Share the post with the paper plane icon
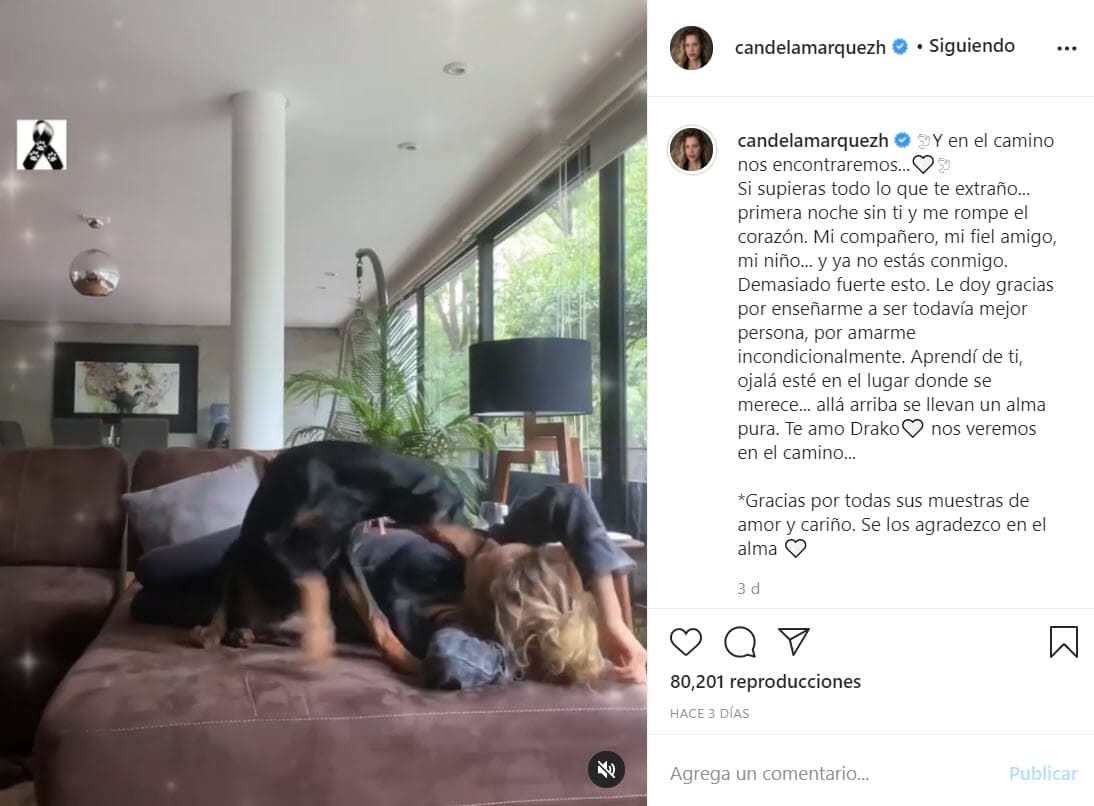The width and height of the screenshot is (1094, 806). pos(793,641)
